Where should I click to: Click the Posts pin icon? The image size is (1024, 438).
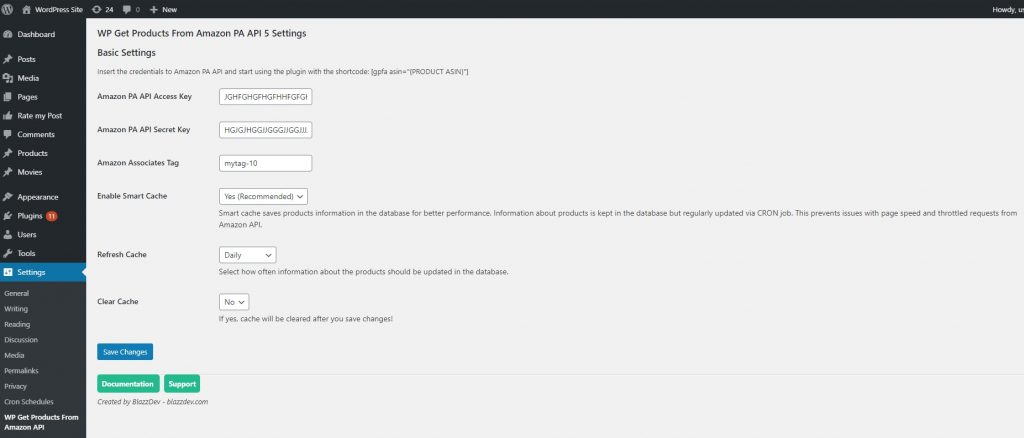[x=8, y=59]
